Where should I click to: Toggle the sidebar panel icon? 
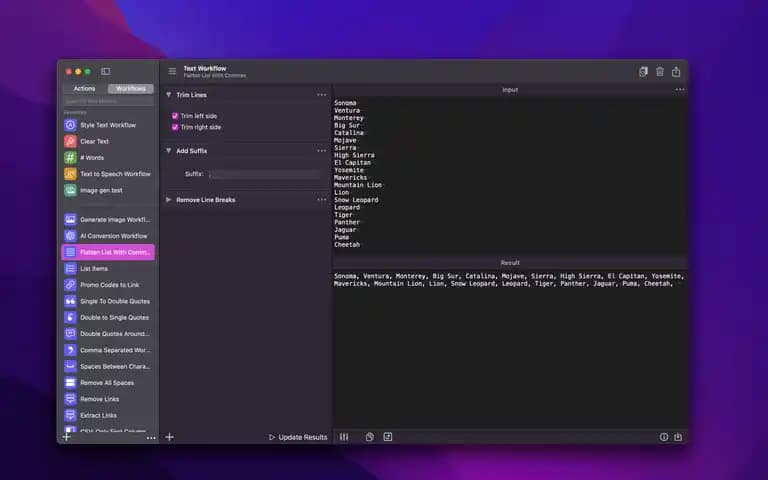pos(105,72)
